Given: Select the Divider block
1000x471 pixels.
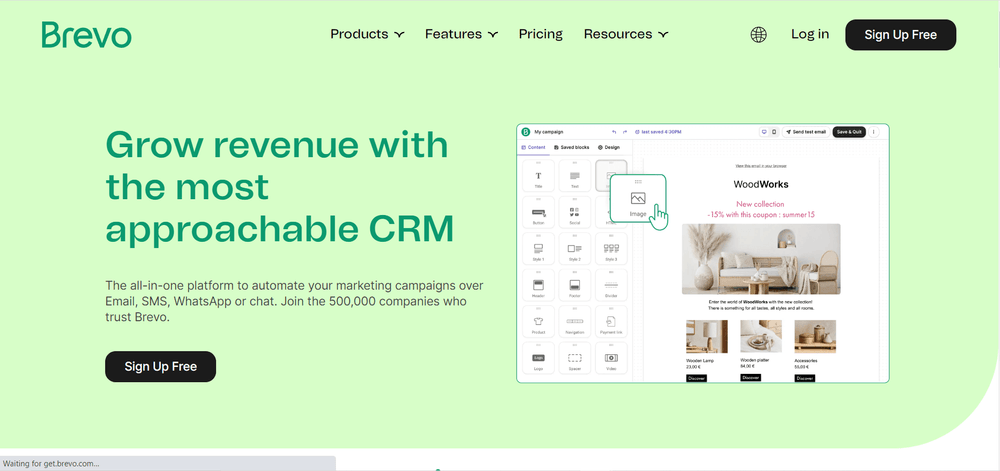Looking at the screenshot, I should (x=611, y=285).
